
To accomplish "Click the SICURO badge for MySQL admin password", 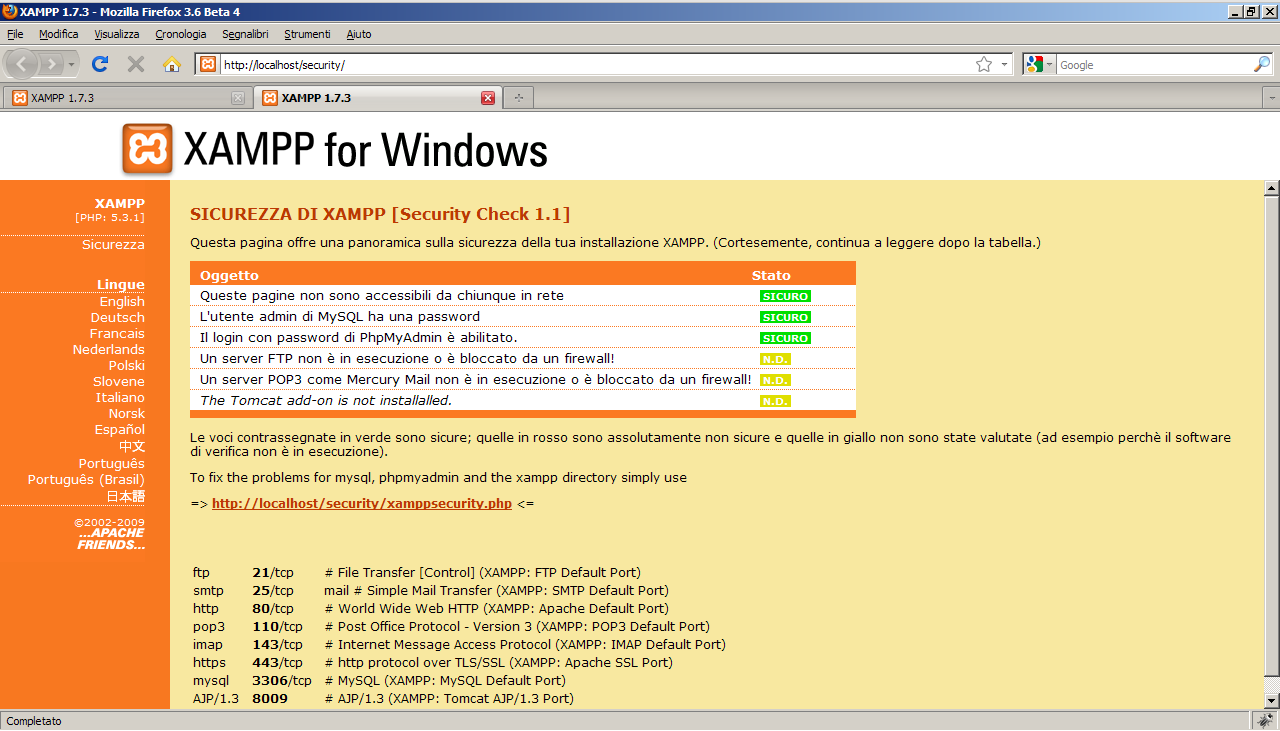I will pyautogui.click(x=785, y=317).
